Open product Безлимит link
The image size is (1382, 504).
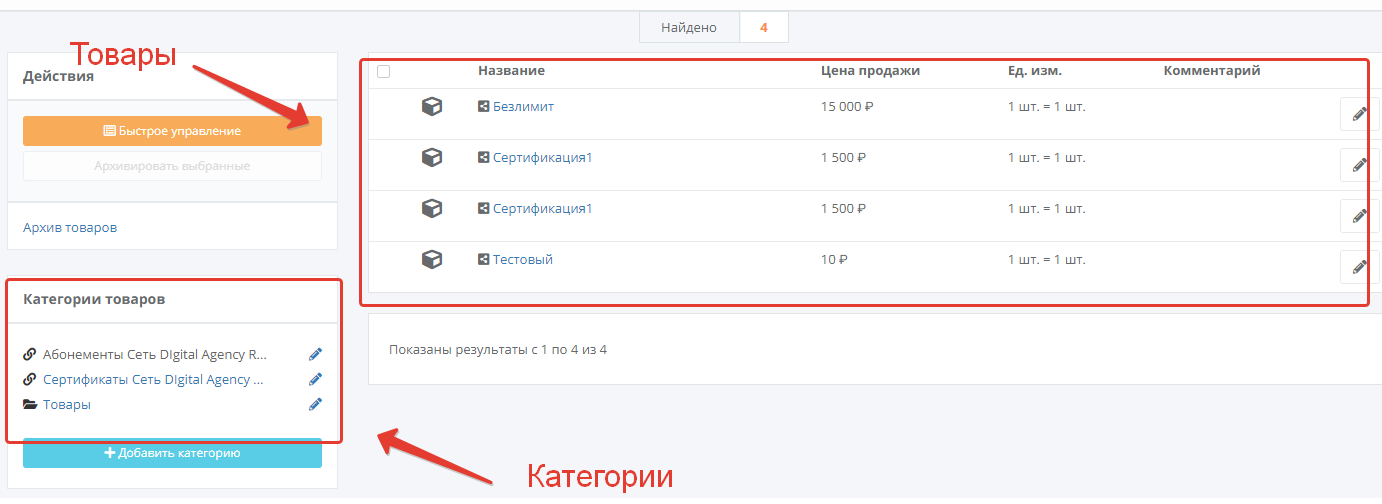pos(523,106)
